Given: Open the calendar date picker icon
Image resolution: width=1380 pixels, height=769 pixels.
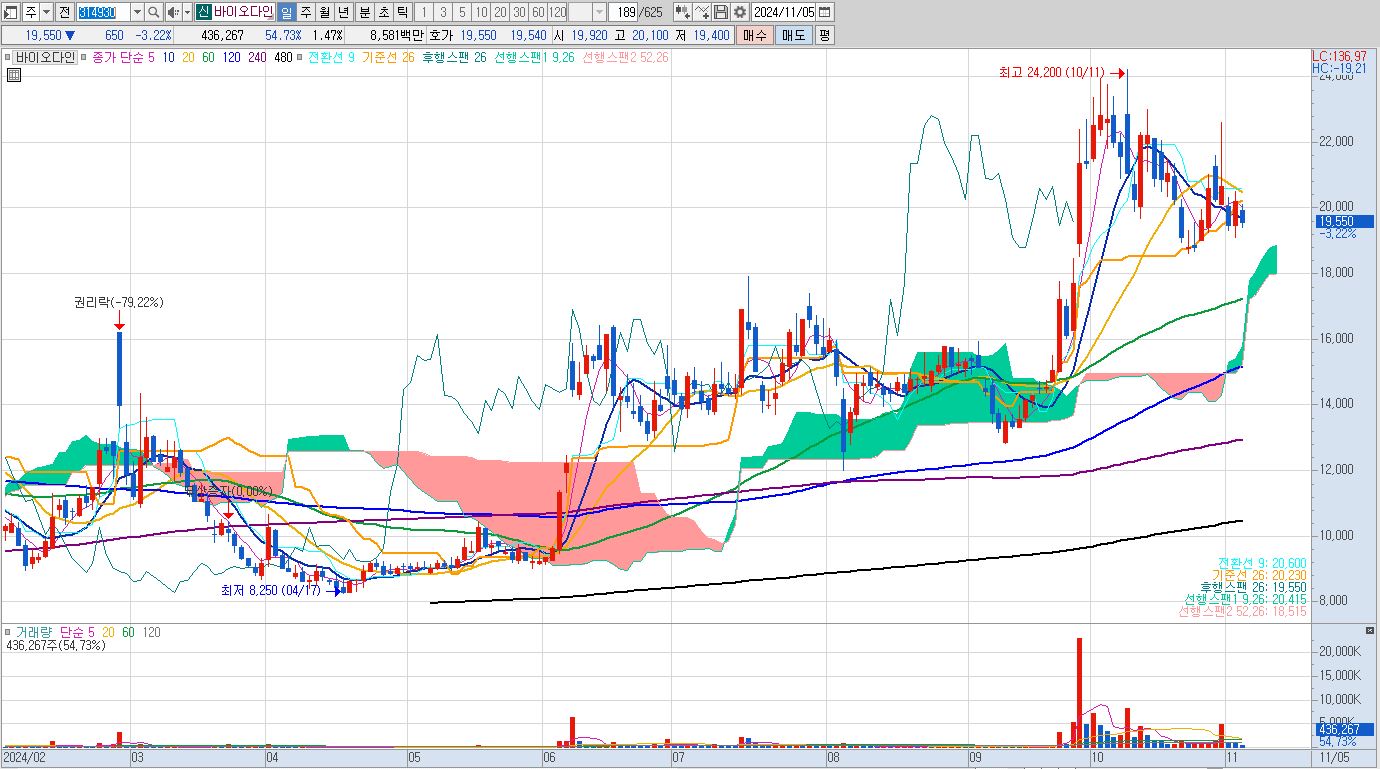Looking at the screenshot, I should click(824, 12).
